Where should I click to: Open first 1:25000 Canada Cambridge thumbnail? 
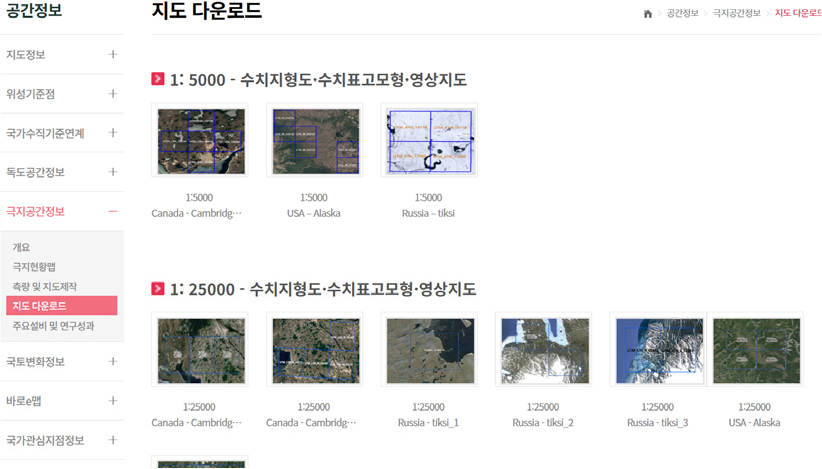tap(201, 350)
